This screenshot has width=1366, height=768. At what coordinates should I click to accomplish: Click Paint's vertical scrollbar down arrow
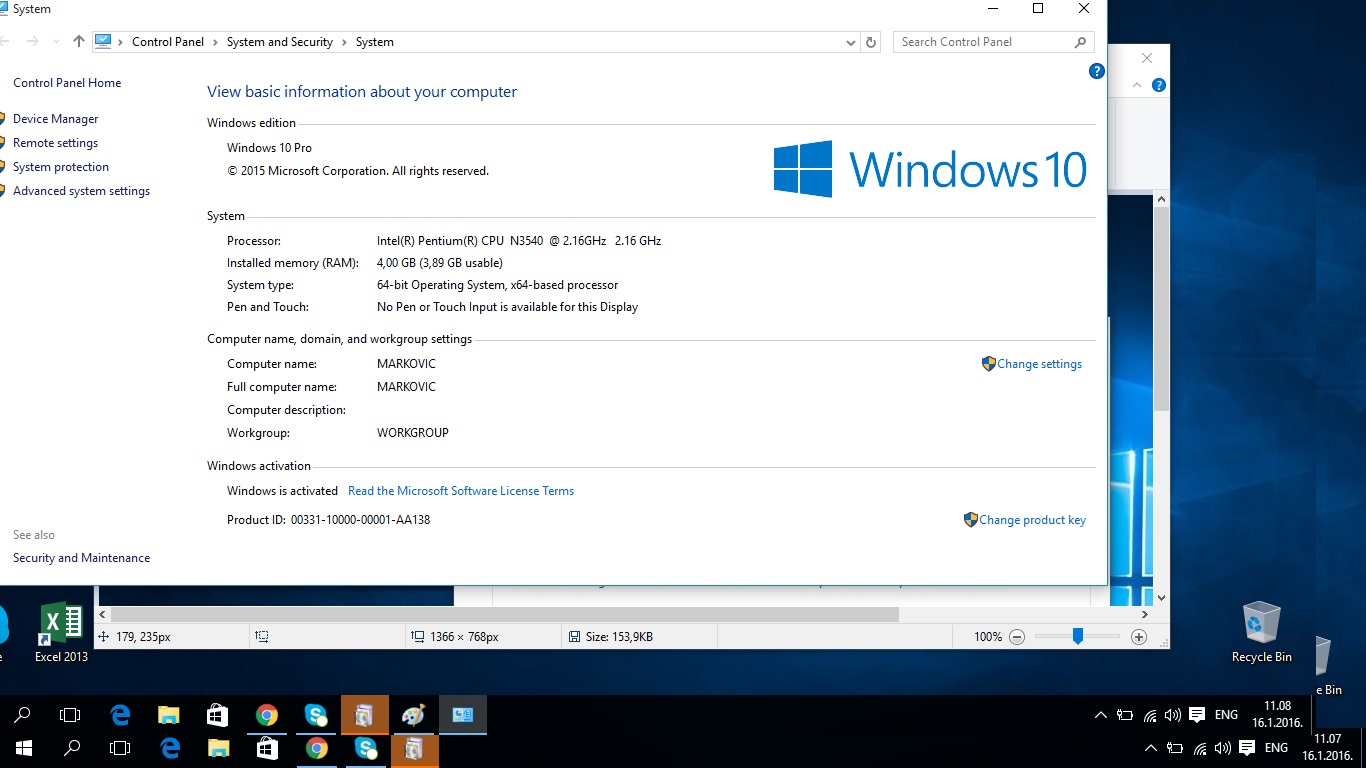1161,597
